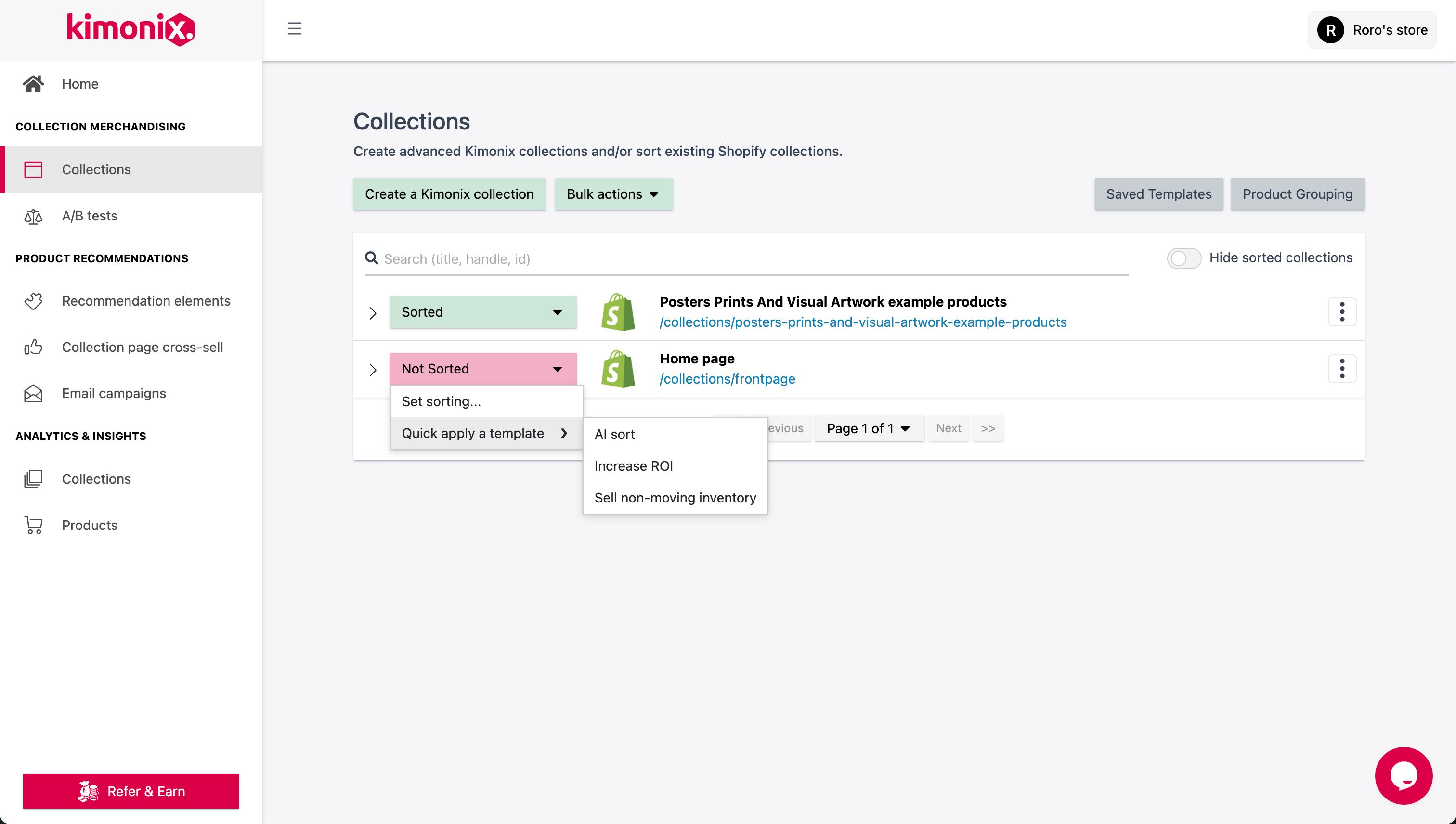The image size is (1456, 824).
Task: Click Create a Kimonix collection
Action: (449, 194)
